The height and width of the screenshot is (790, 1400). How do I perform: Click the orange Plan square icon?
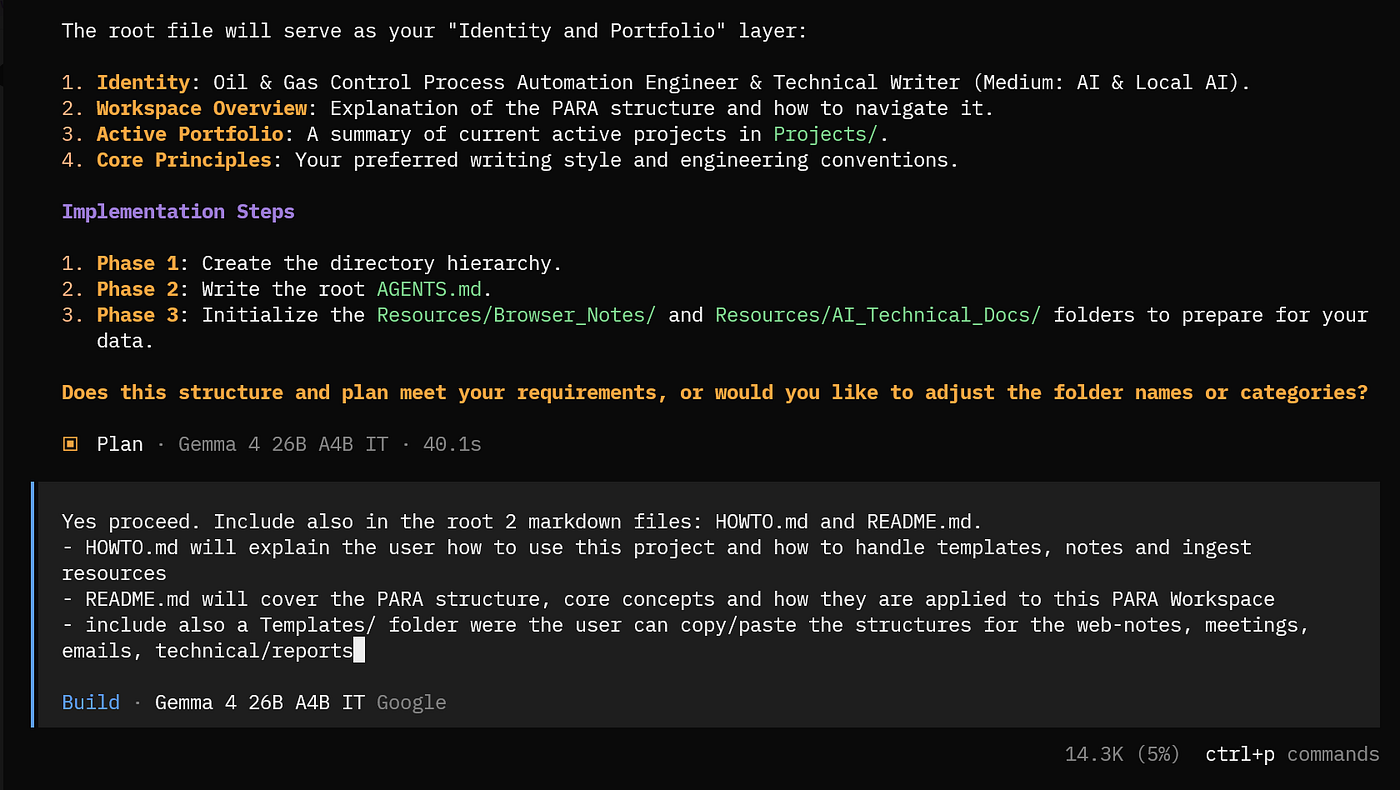pos(70,444)
